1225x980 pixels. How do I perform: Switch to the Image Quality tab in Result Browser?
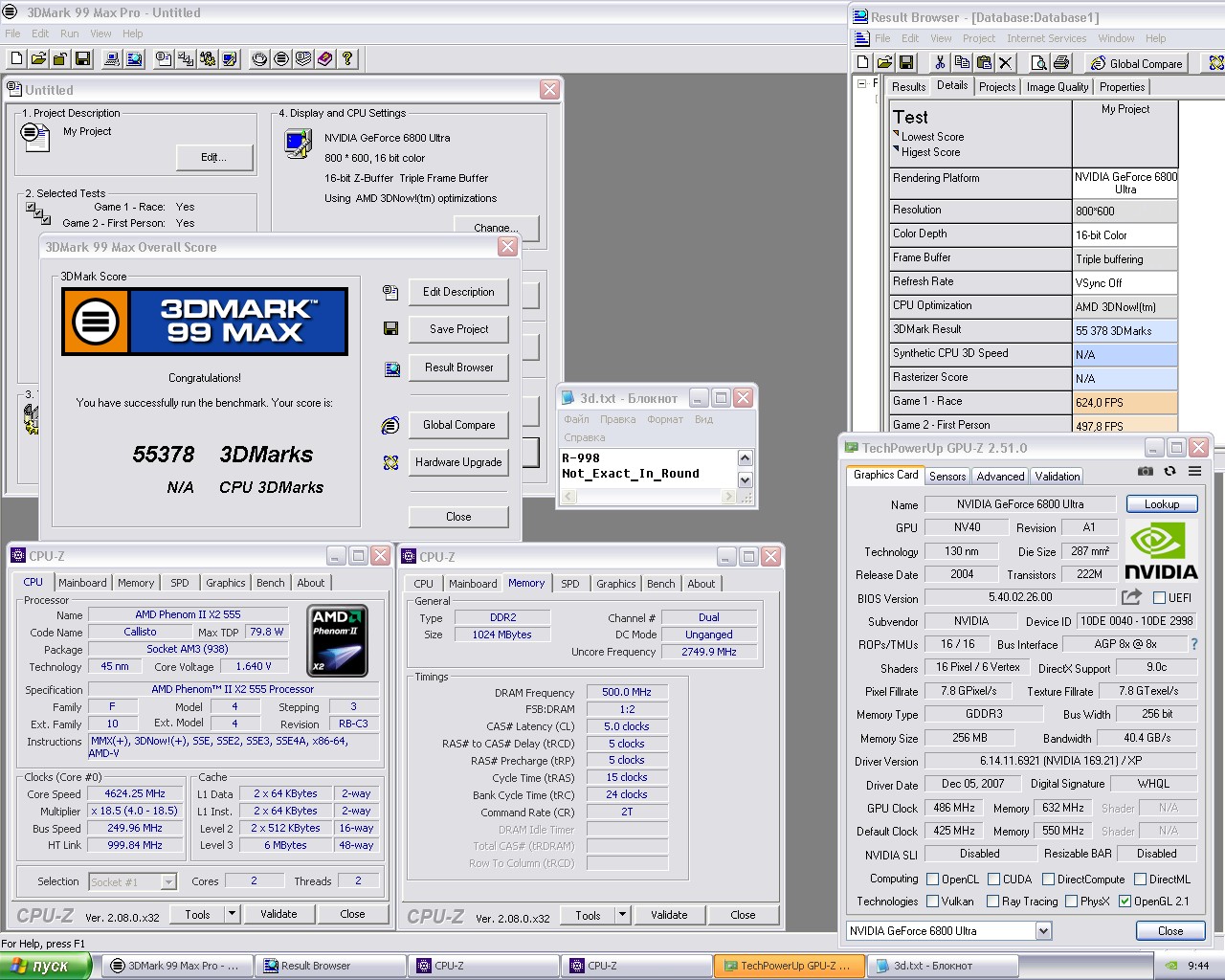[1058, 87]
